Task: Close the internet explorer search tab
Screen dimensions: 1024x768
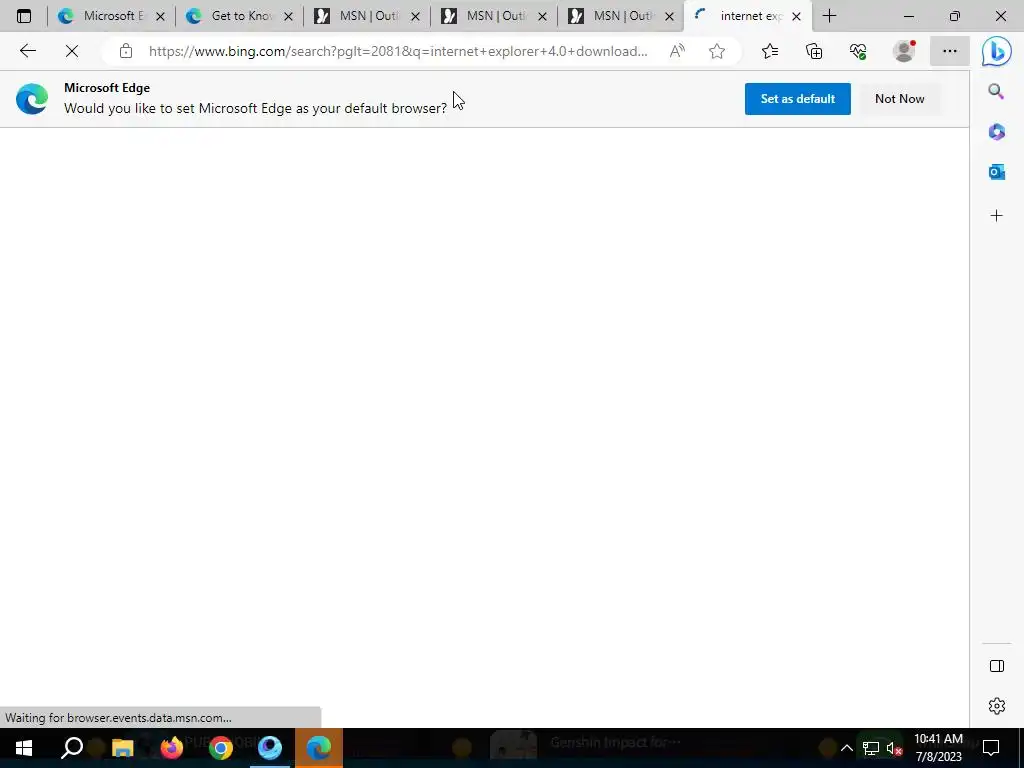Action: pyautogui.click(x=796, y=17)
